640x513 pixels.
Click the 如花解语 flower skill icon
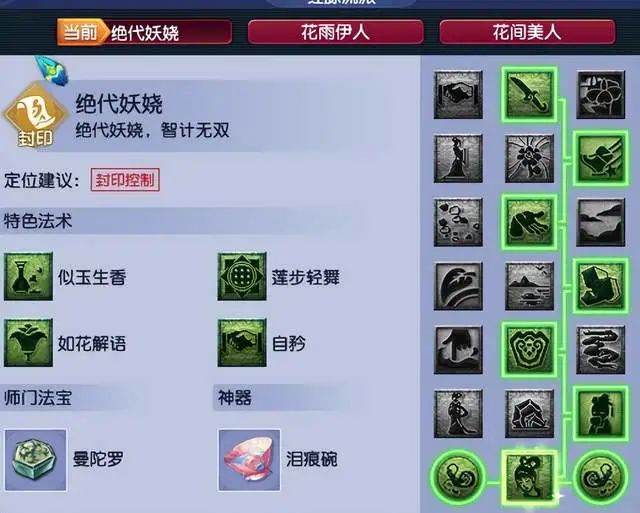coord(28,343)
